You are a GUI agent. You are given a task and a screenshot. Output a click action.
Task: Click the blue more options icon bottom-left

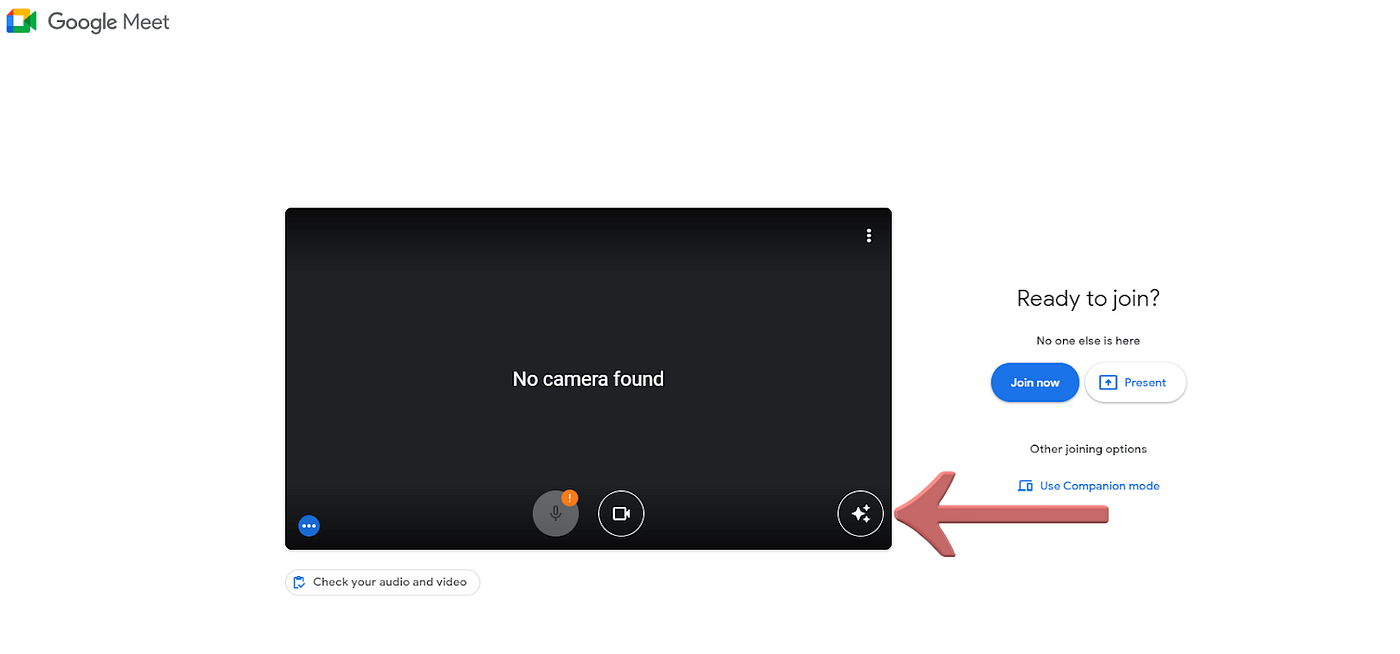309,525
